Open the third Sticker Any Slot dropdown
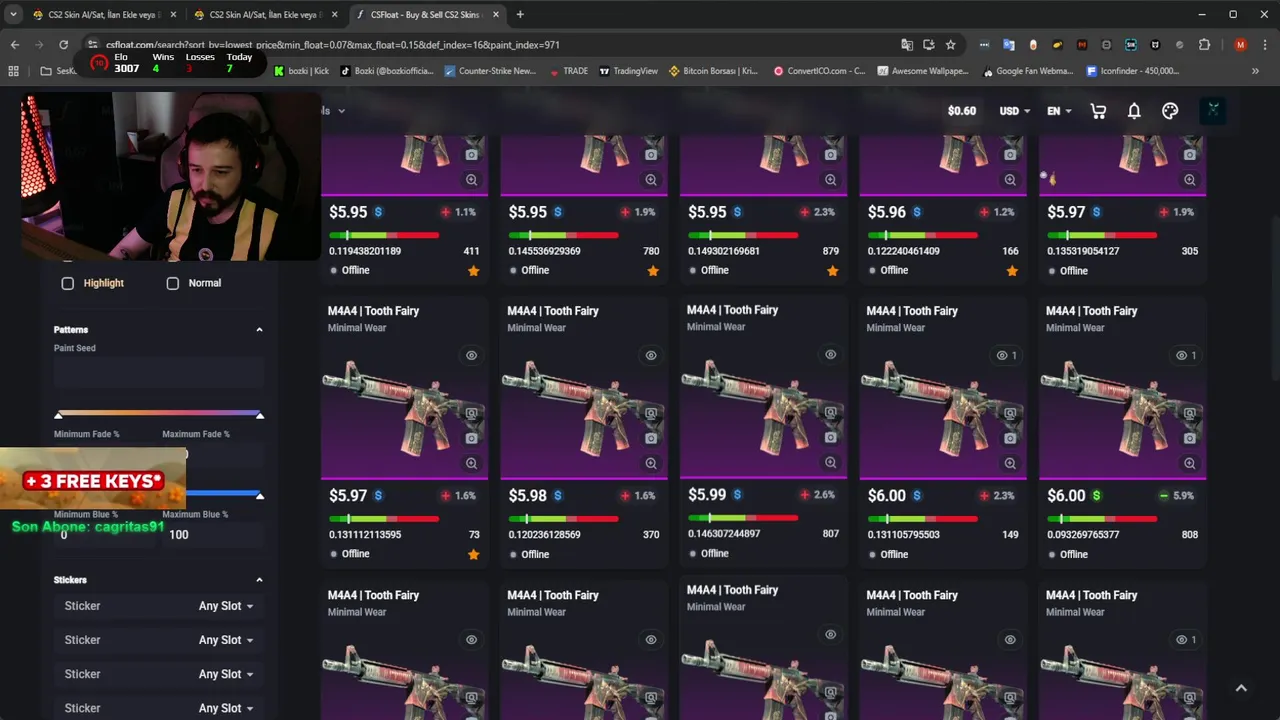This screenshot has height=720, width=1280. pos(225,674)
